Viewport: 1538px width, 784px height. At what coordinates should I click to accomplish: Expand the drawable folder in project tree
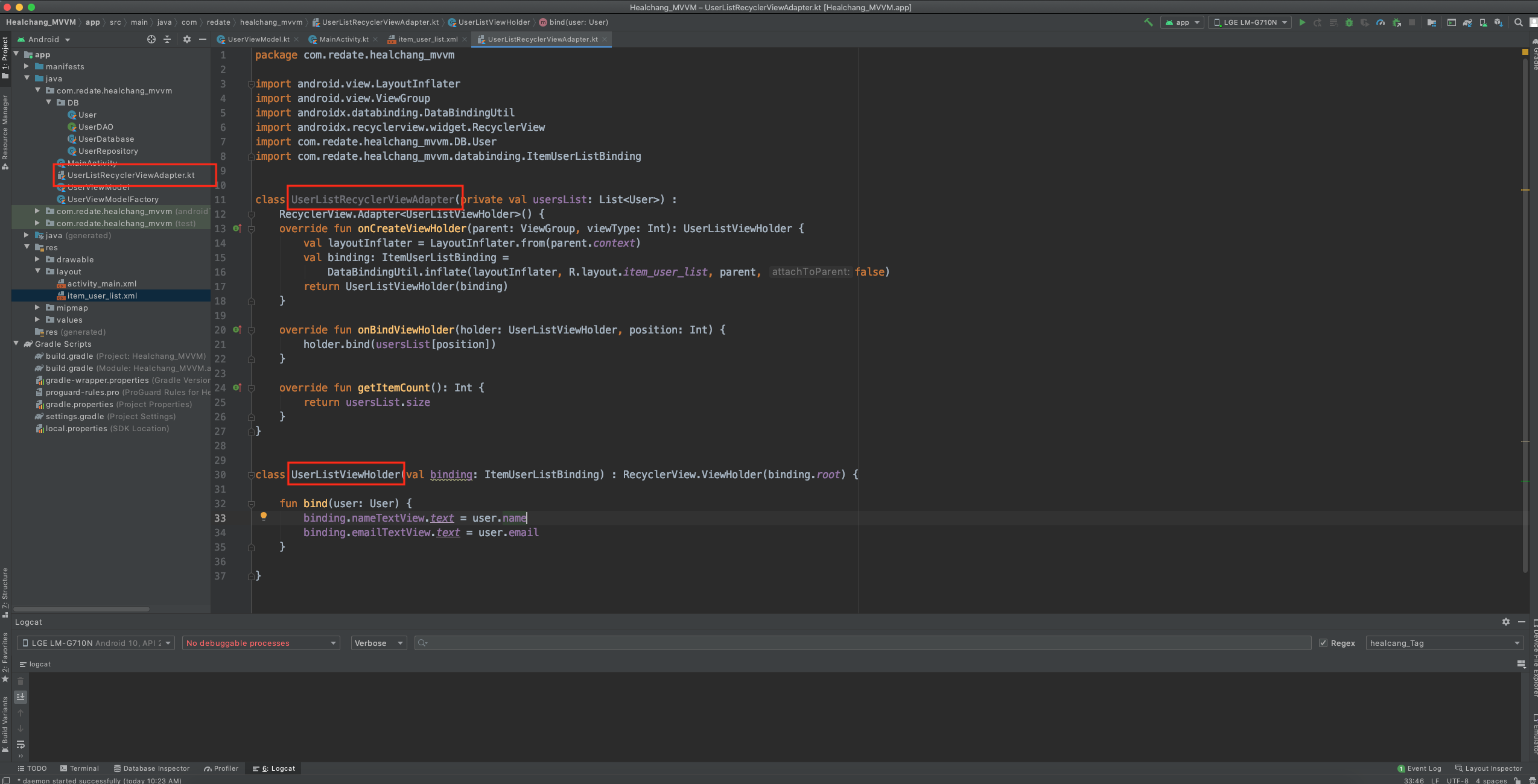point(37,259)
